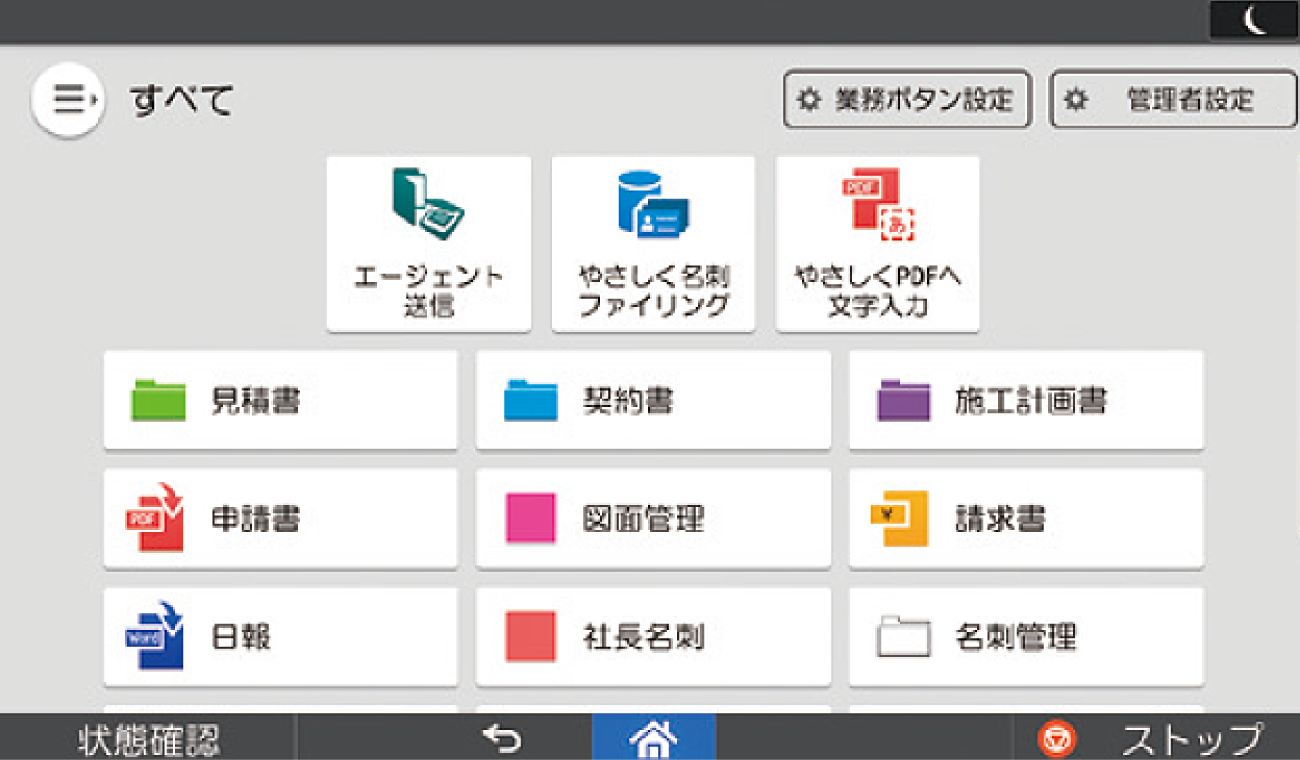Open the 施工計画書 construction plan folder
This screenshot has width=1300, height=760.
click(x=1026, y=399)
